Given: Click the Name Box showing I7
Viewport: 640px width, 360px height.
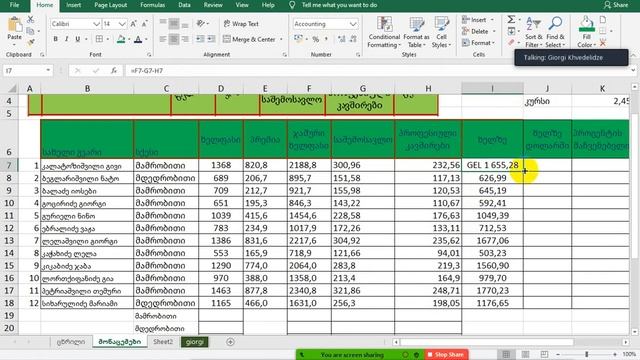Looking at the screenshot, I should [28, 71].
